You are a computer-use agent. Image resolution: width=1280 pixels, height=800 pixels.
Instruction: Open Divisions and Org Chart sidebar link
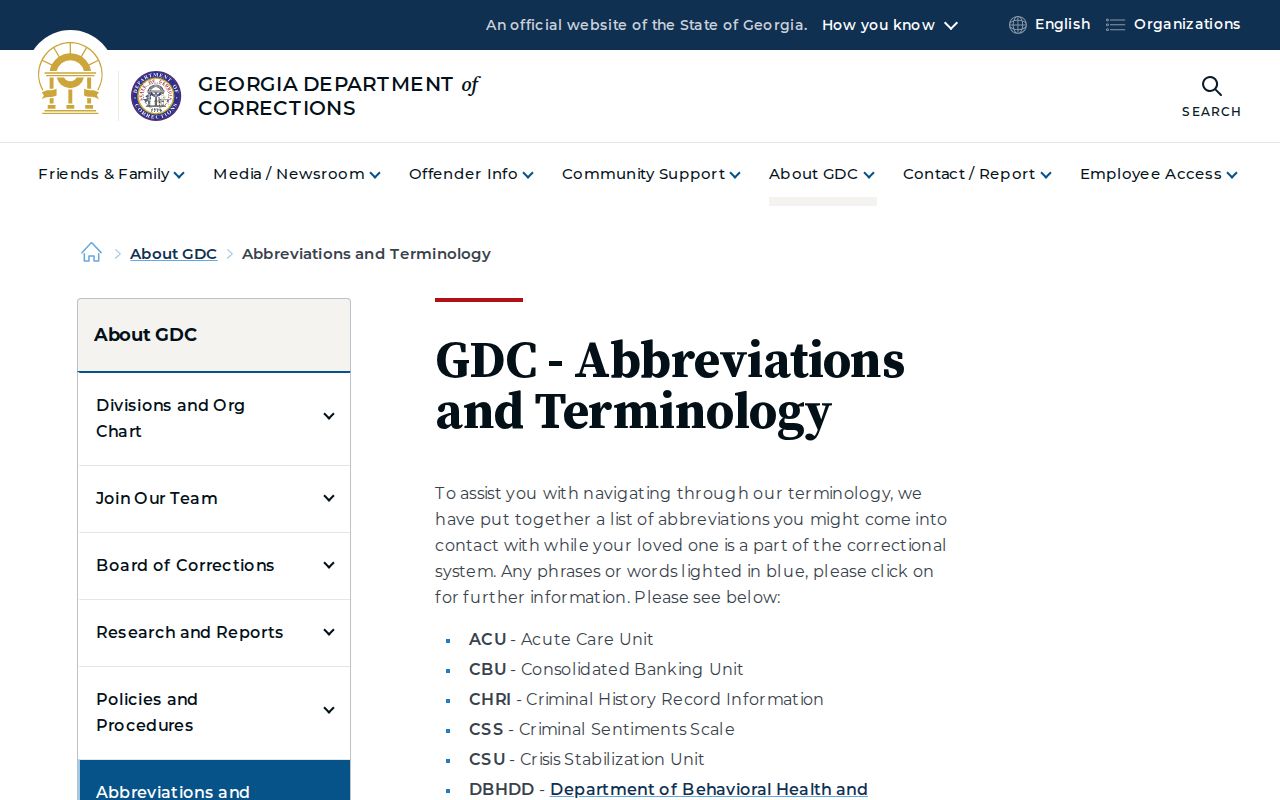click(x=170, y=418)
